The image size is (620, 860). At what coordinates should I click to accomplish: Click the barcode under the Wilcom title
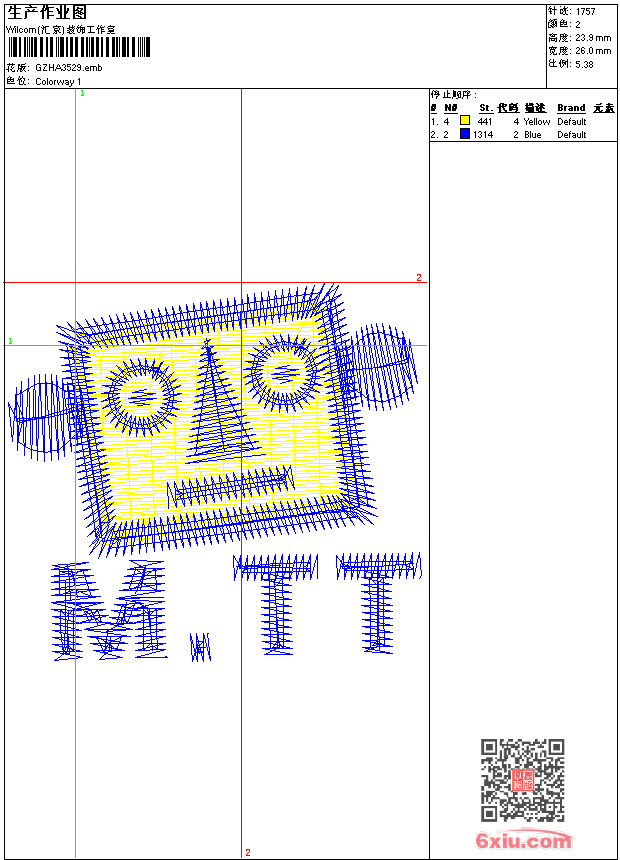click(79, 47)
